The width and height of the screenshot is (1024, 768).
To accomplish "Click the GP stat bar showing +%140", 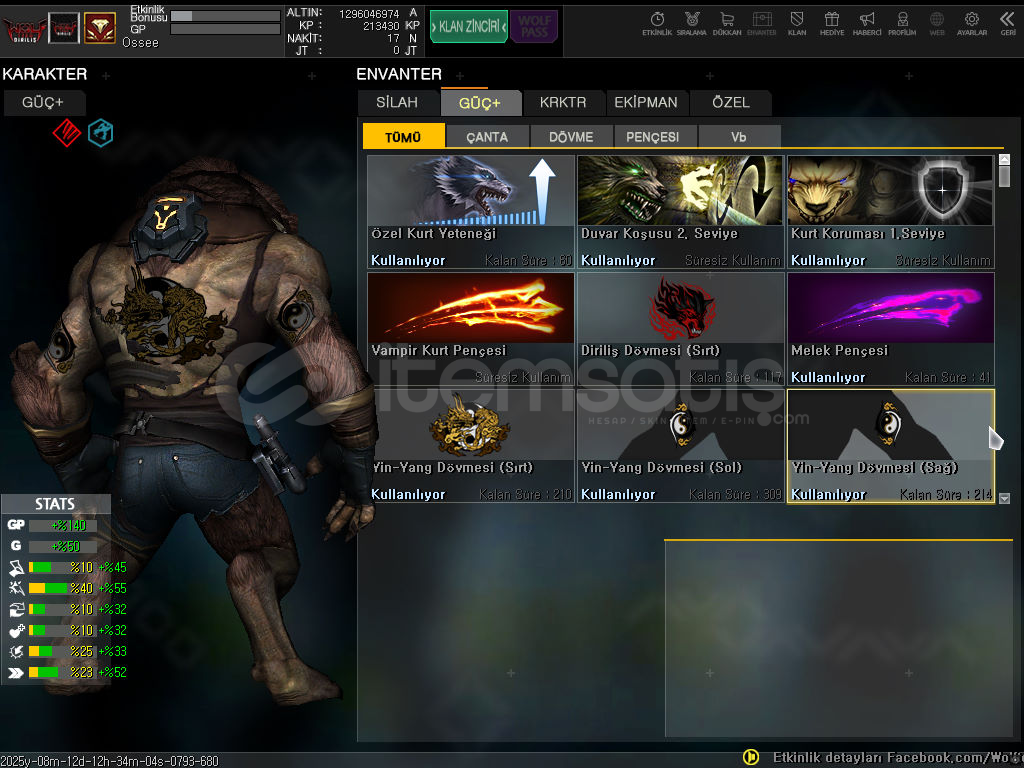I will pos(63,525).
